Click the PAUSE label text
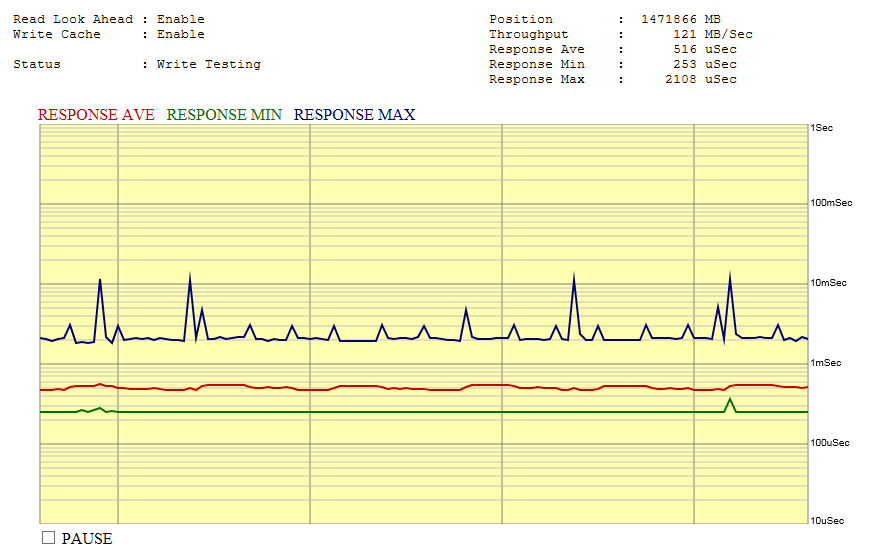880x560 pixels. pyautogui.click(x=87, y=539)
